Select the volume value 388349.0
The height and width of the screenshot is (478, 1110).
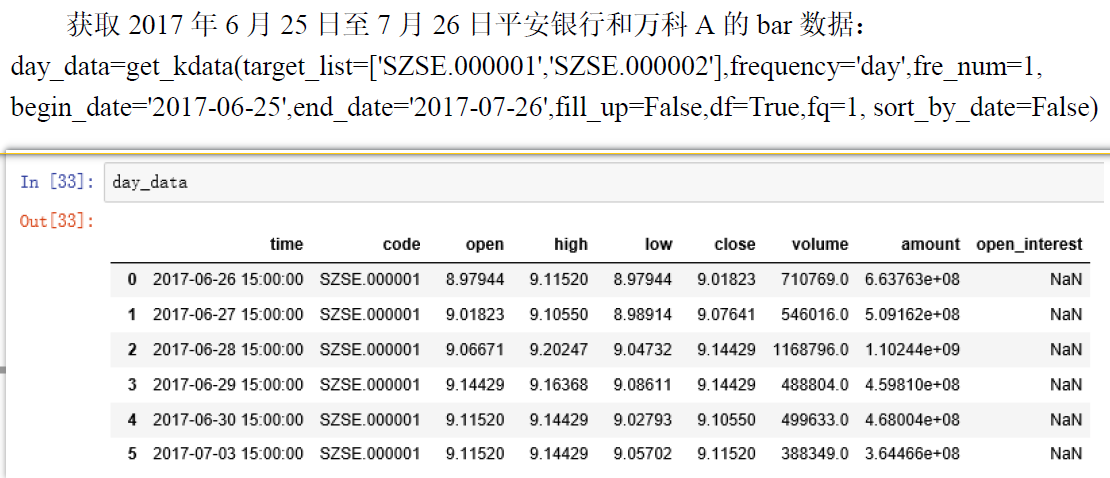(x=815, y=454)
